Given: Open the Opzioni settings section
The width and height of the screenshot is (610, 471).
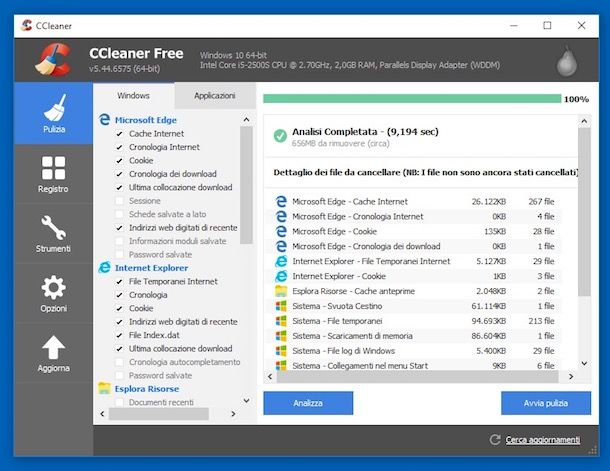Looking at the screenshot, I should pyautogui.click(x=54, y=294).
